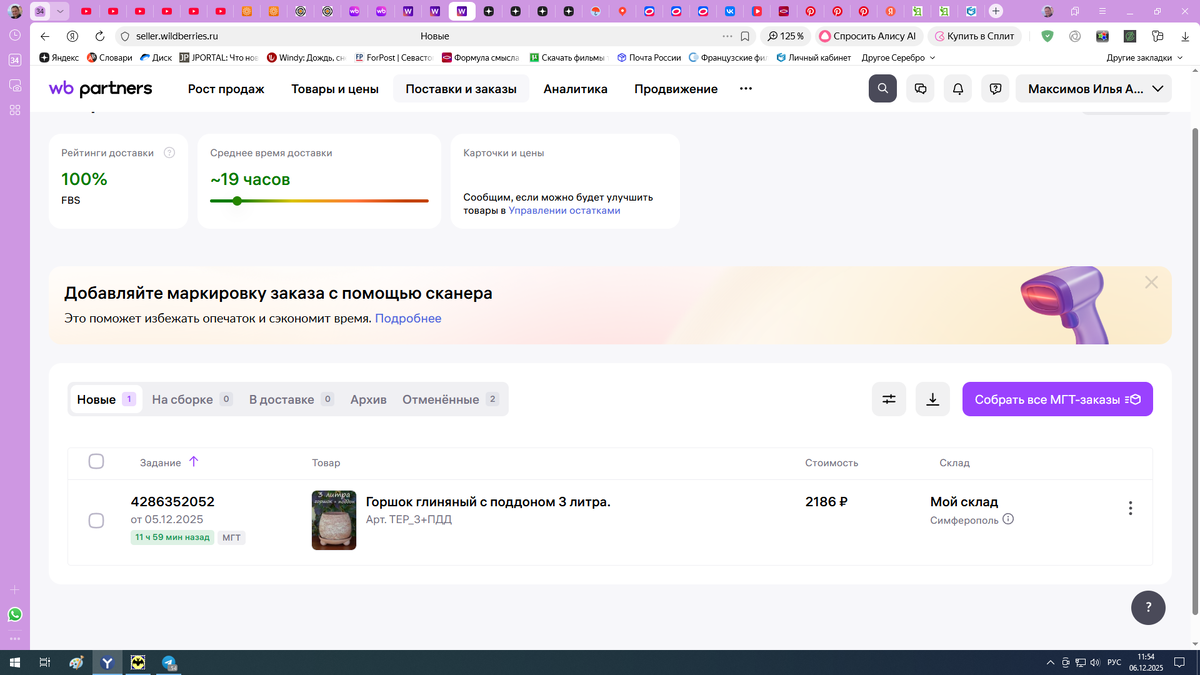Follow the Подробнее link in banner
Viewport: 1200px width, 675px height.
coord(408,318)
